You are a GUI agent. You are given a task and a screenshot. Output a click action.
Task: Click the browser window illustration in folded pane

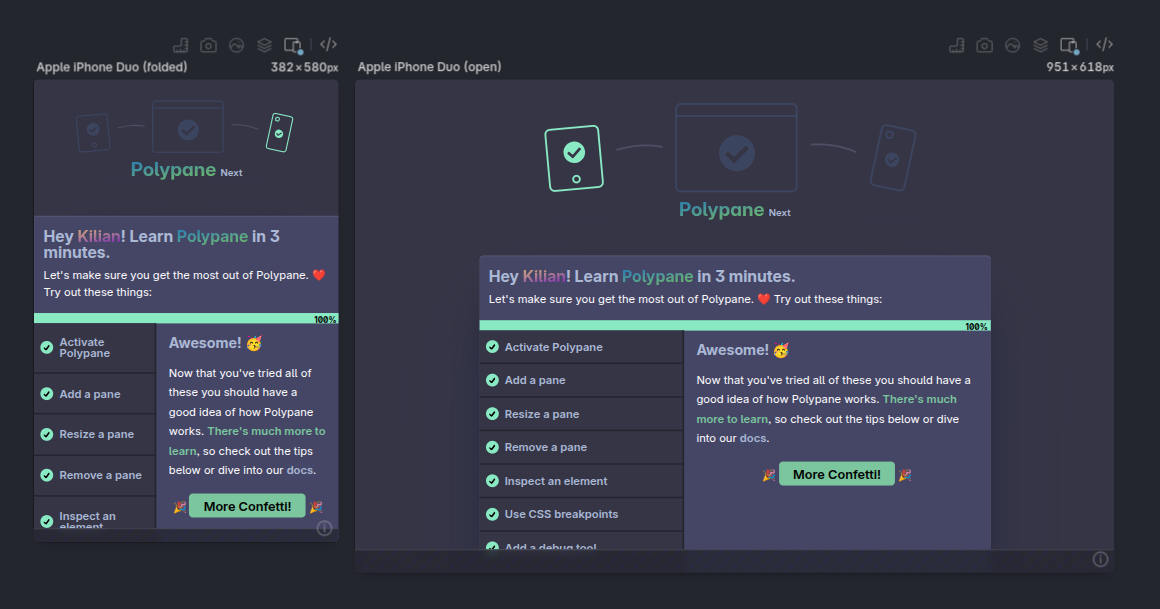pos(188,127)
